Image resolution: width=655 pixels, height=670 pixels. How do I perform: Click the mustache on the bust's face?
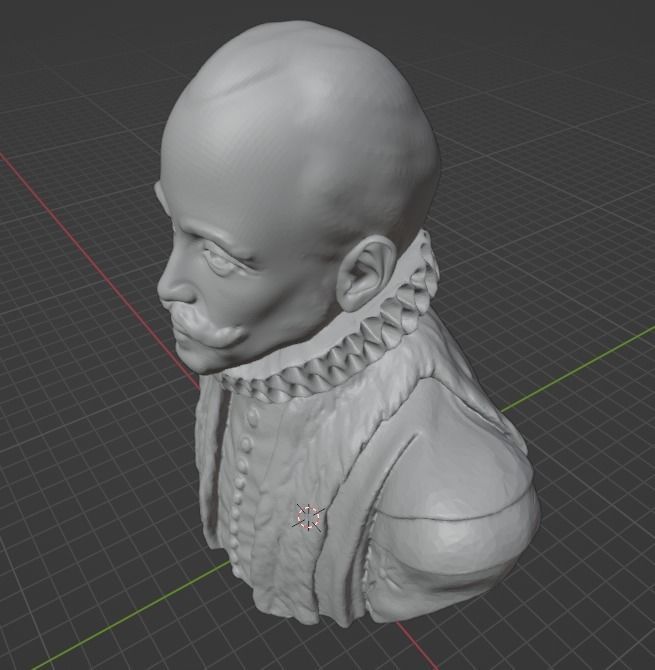click(x=207, y=324)
